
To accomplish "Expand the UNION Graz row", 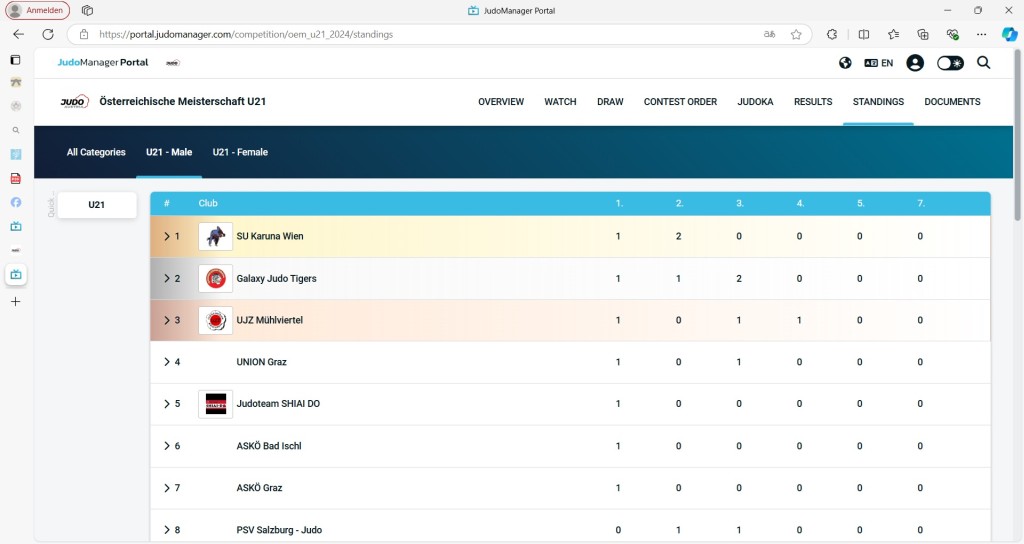I will pos(167,362).
